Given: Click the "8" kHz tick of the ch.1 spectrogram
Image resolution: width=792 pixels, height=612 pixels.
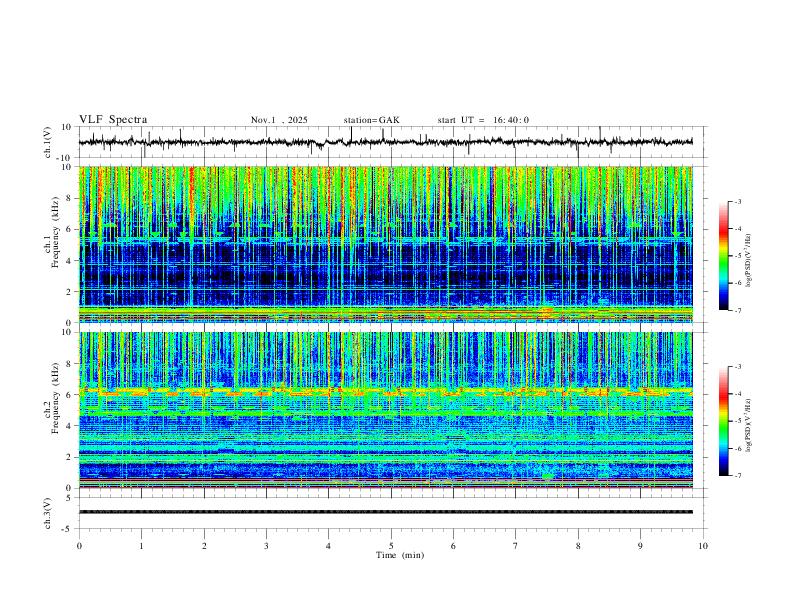Looking at the screenshot, I should (70, 198).
